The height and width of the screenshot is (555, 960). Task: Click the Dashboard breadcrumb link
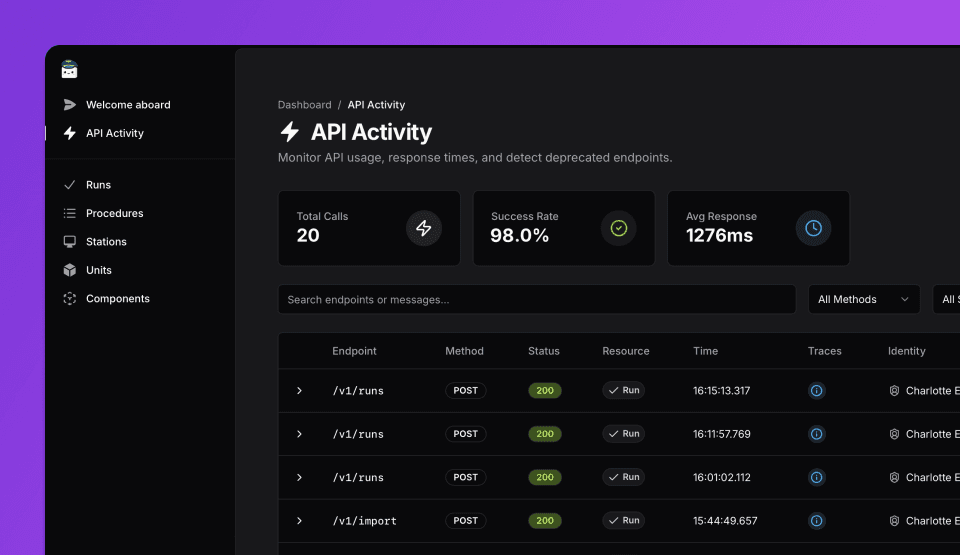click(x=304, y=105)
